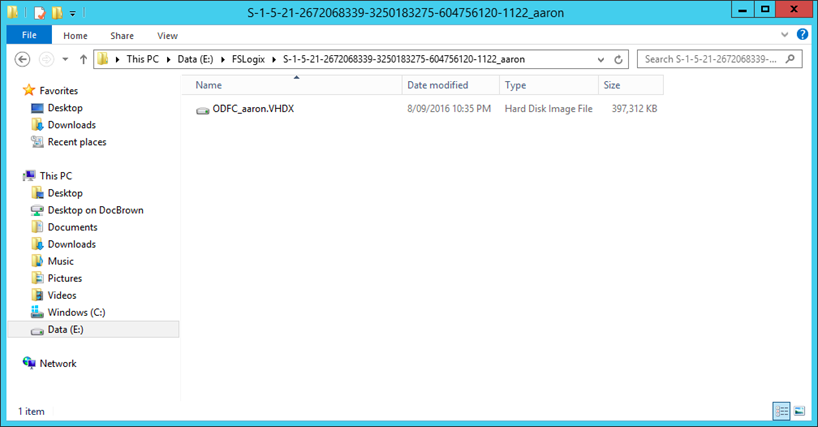The height and width of the screenshot is (427, 818).
Task: Click the This PC computer icon
Action: pos(29,176)
